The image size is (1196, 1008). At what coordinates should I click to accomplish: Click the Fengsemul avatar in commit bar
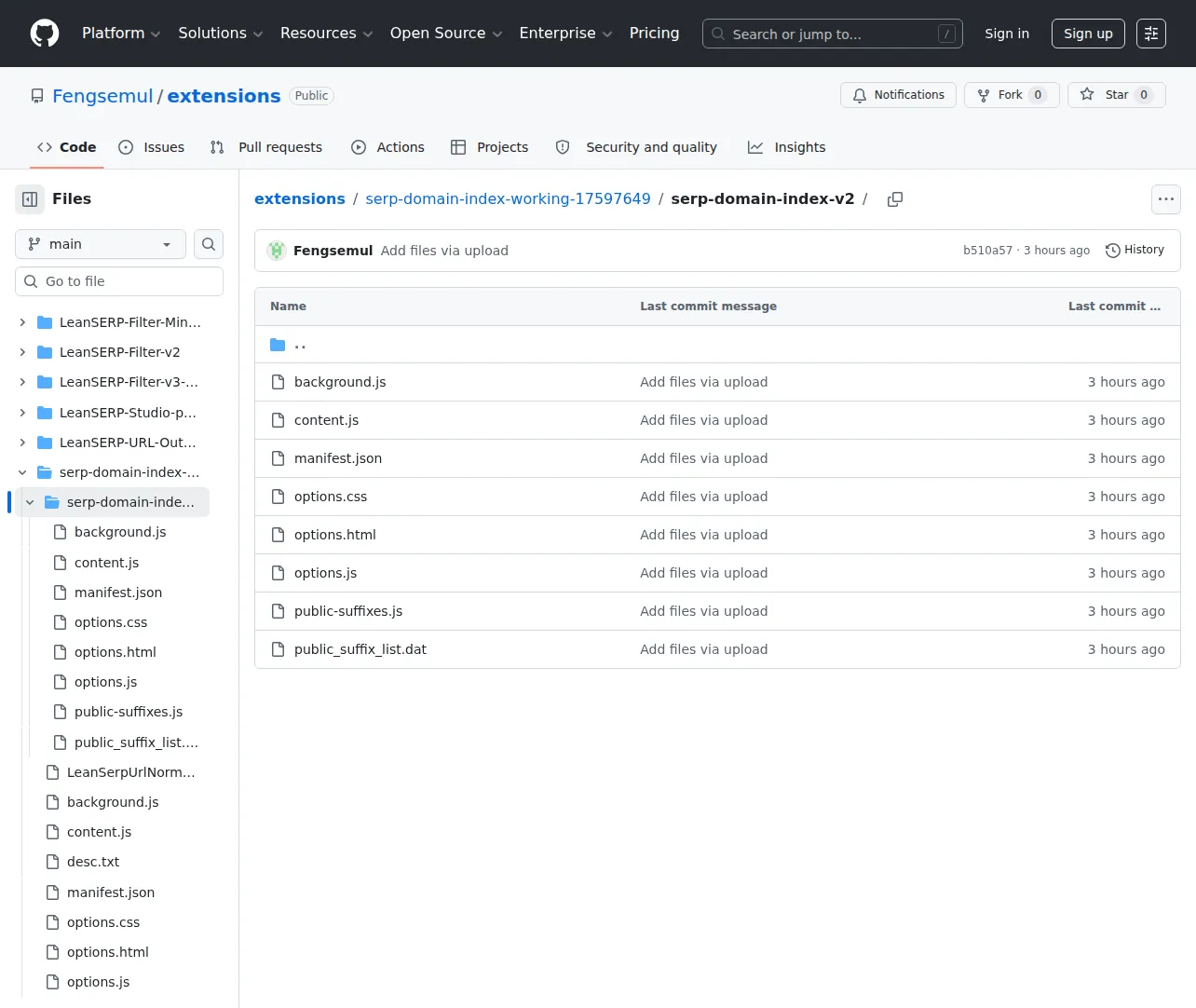(277, 251)
